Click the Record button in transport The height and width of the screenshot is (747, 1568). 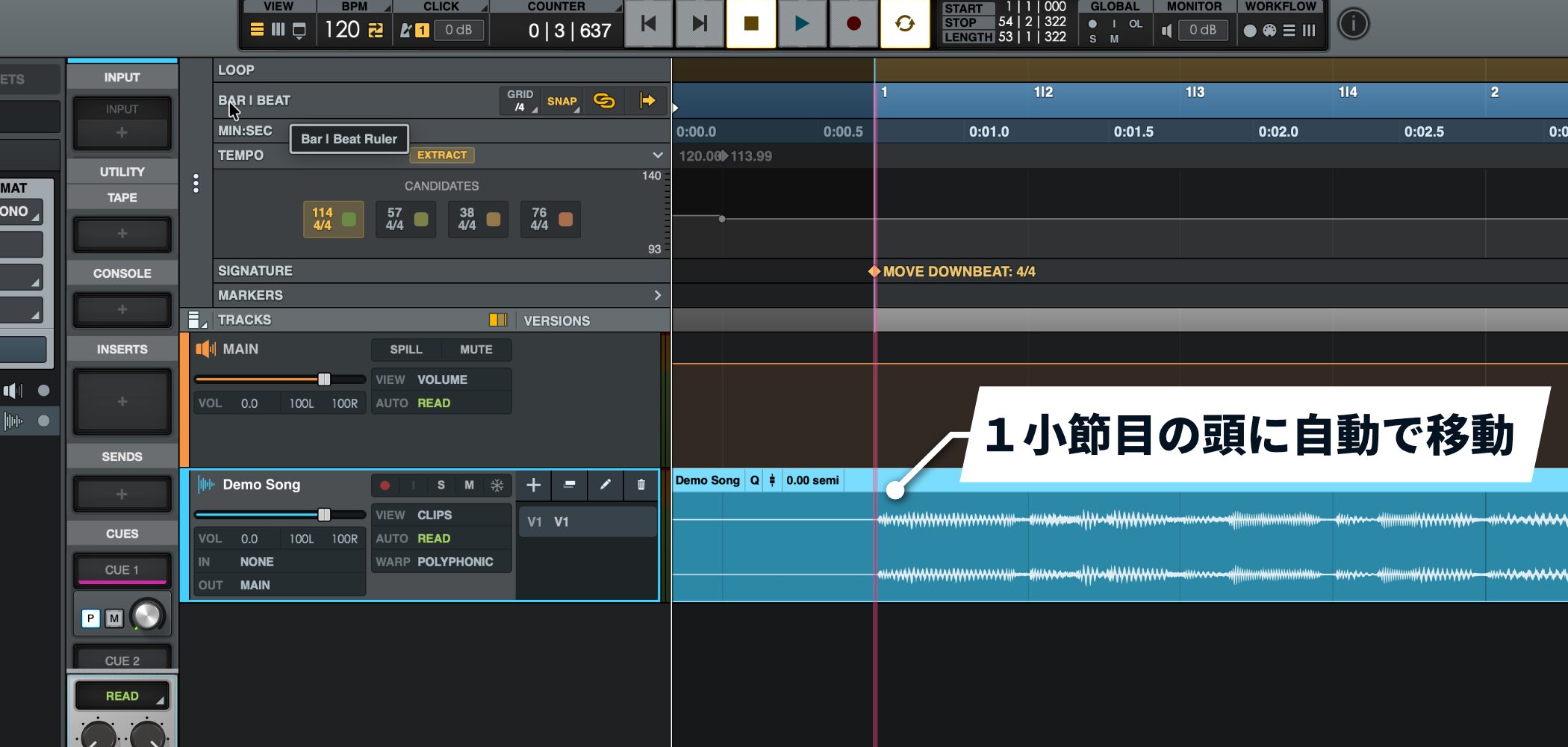(853, 24)
